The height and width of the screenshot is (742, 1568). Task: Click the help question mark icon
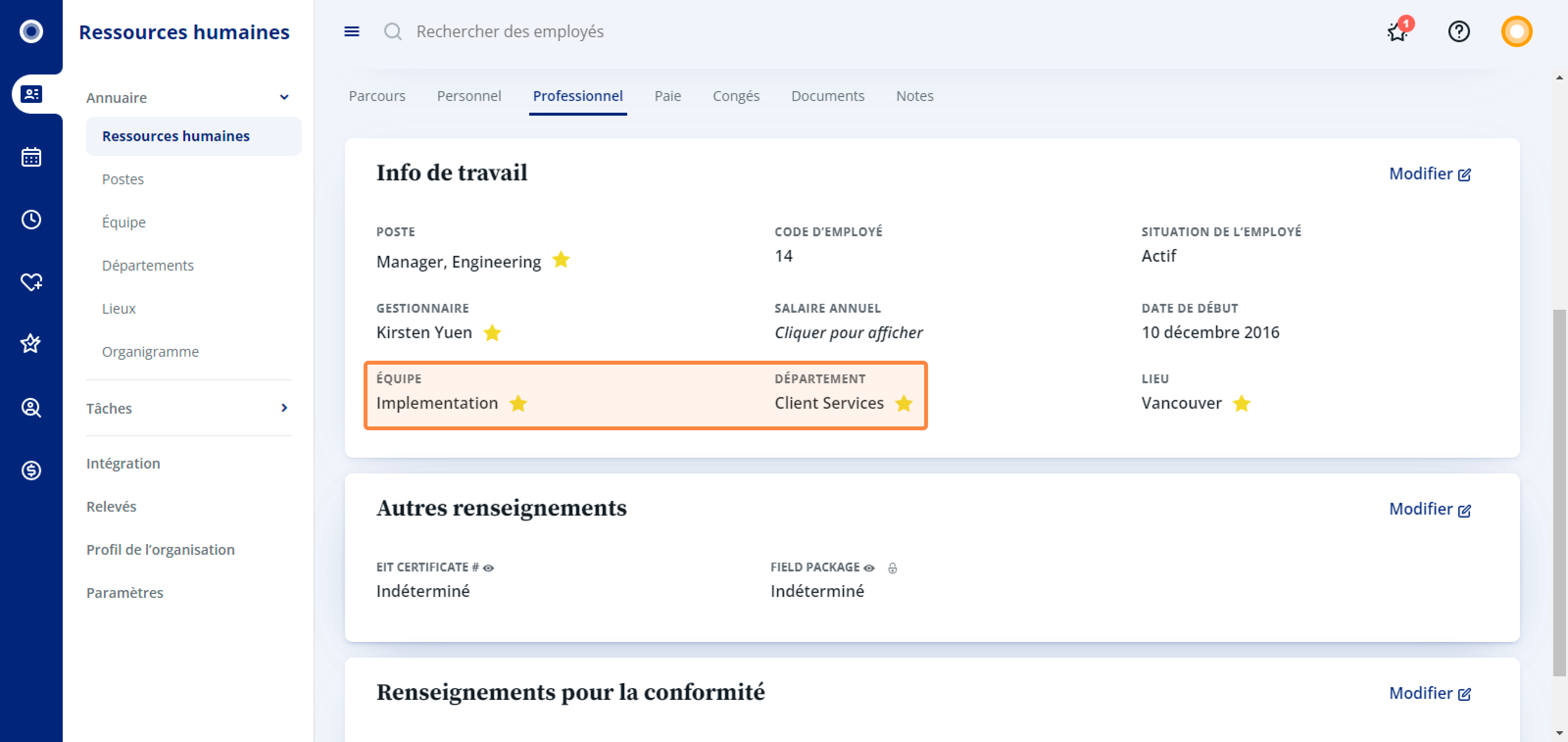pyautogui.click(x=1458, y=32)
